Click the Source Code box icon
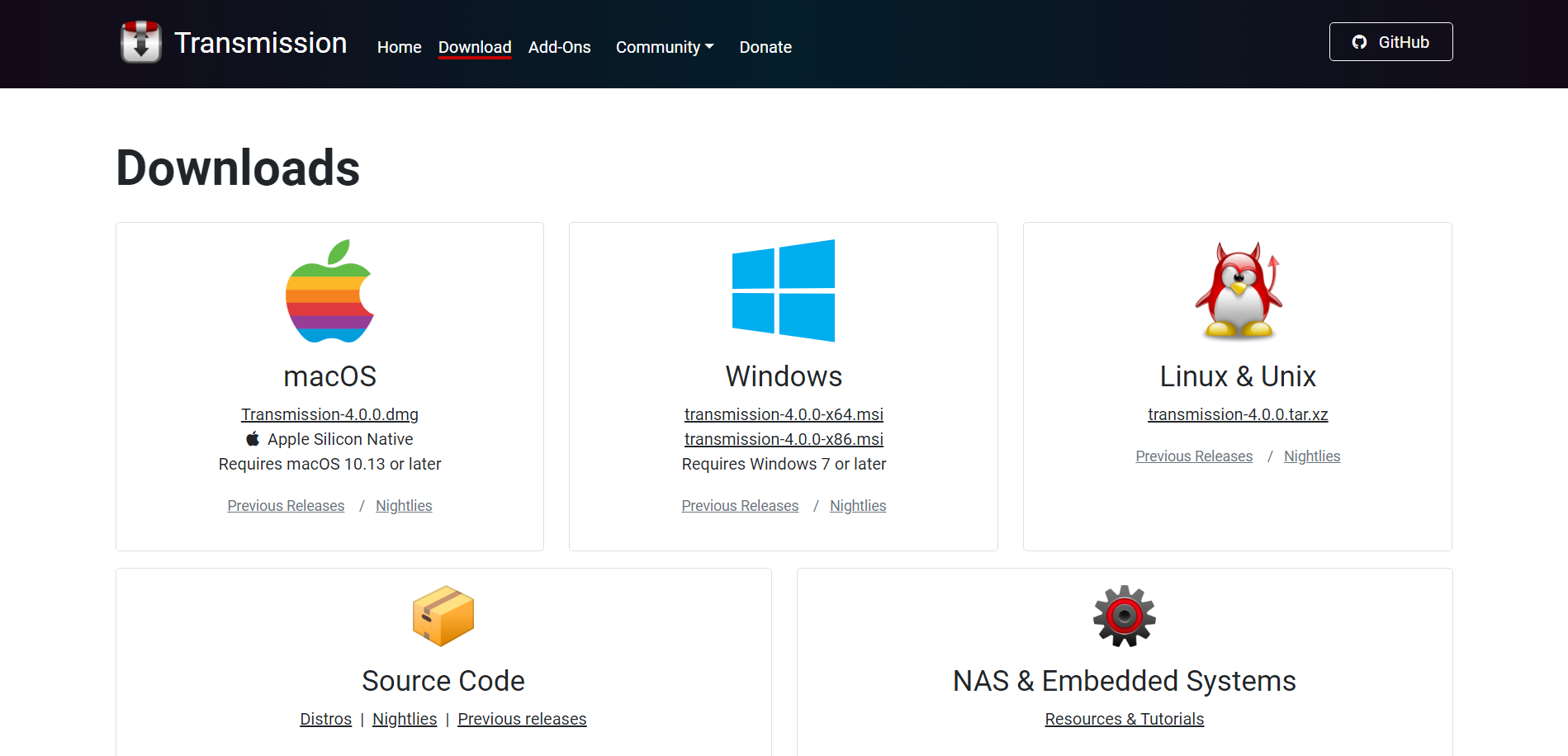 (x=443, y=616)
